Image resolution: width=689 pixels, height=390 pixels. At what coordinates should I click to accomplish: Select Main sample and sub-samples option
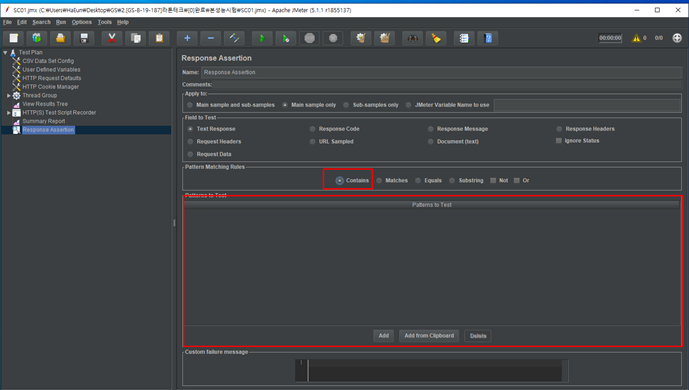[190, 105]
